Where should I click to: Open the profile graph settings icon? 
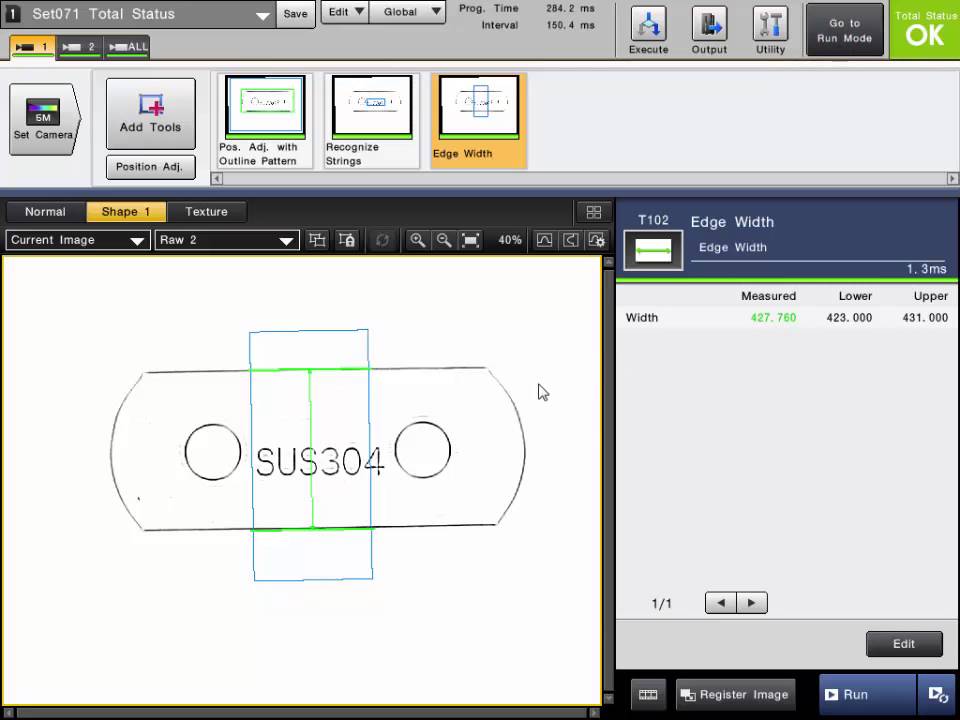pyautogui.click(x=597, y=240)
